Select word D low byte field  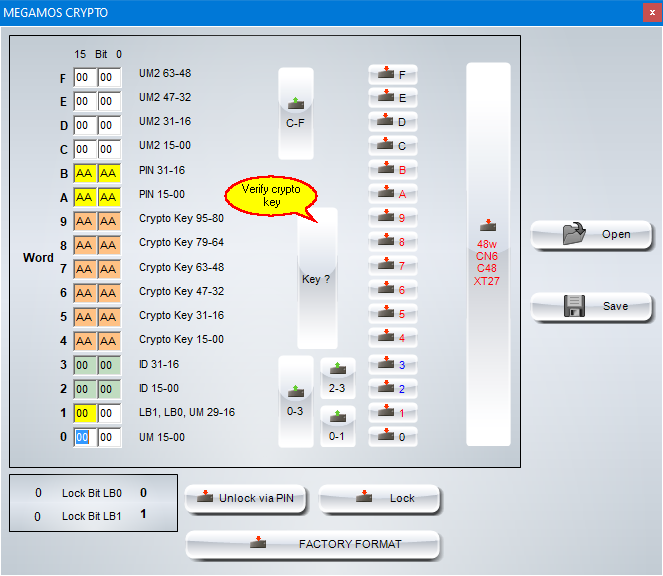(x=110, y=126)
